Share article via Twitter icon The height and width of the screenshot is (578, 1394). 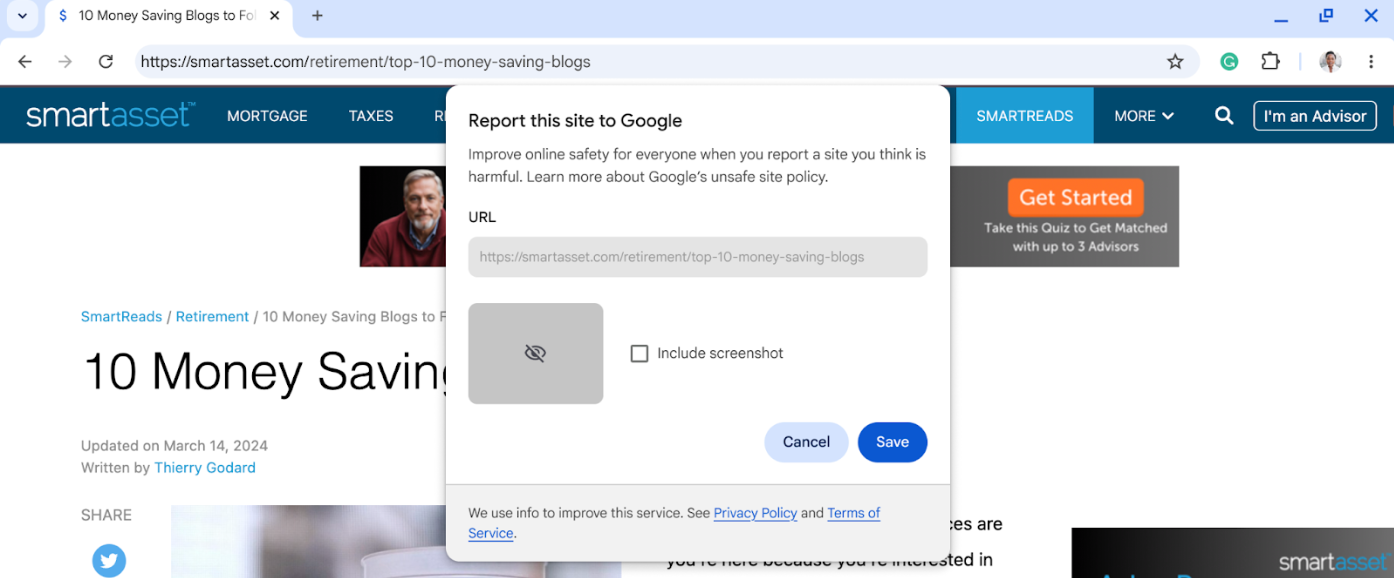[x=109, y=560]
